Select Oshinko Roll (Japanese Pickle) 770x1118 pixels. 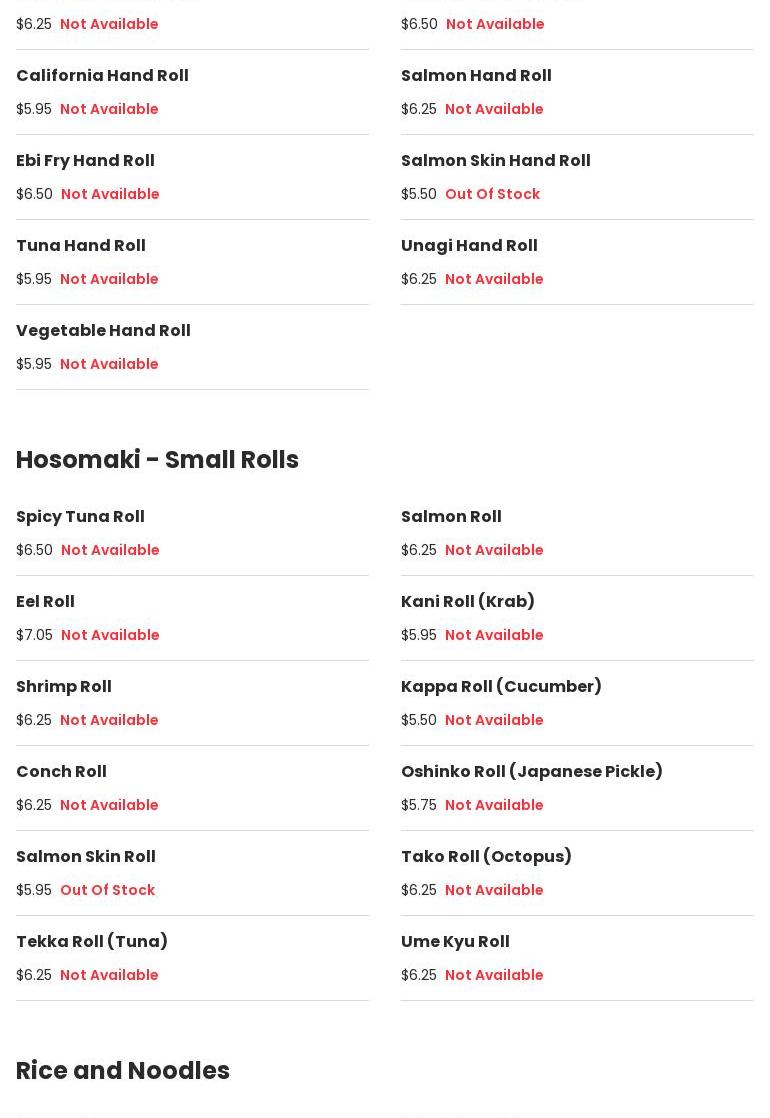point(532,772)
